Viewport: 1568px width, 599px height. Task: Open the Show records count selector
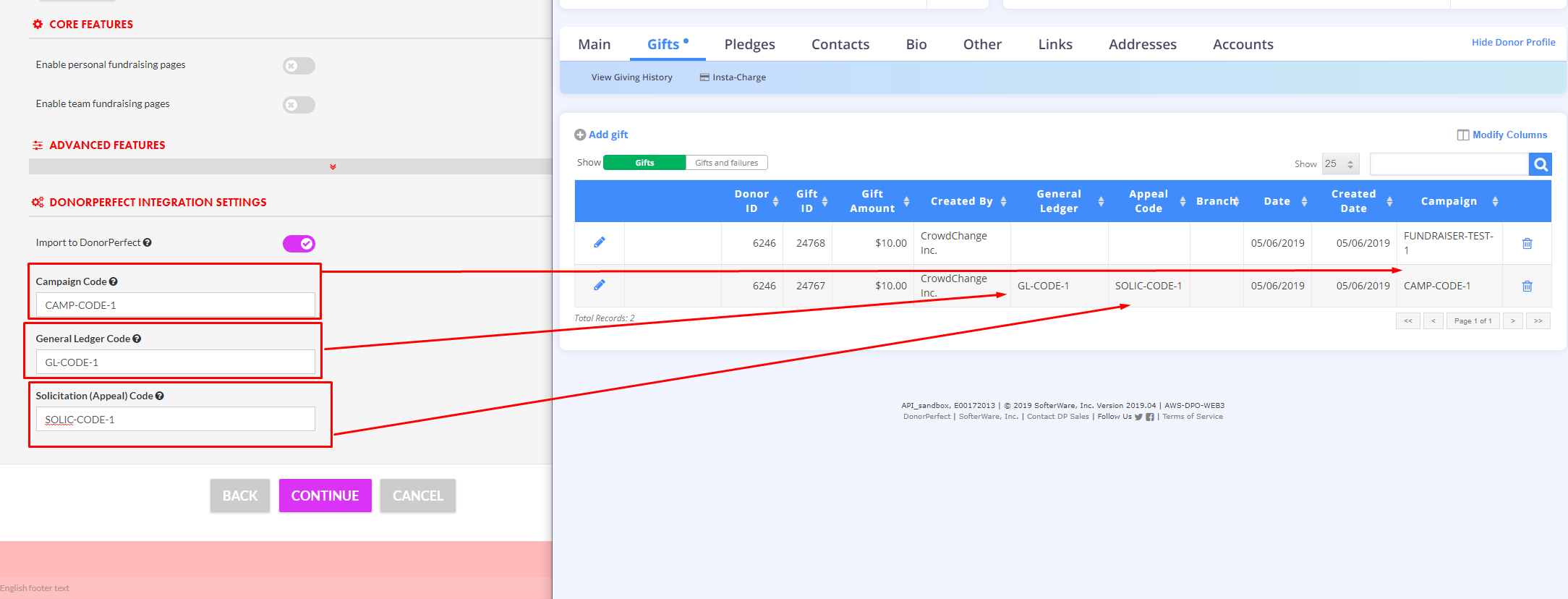[x=1340, y=164]
